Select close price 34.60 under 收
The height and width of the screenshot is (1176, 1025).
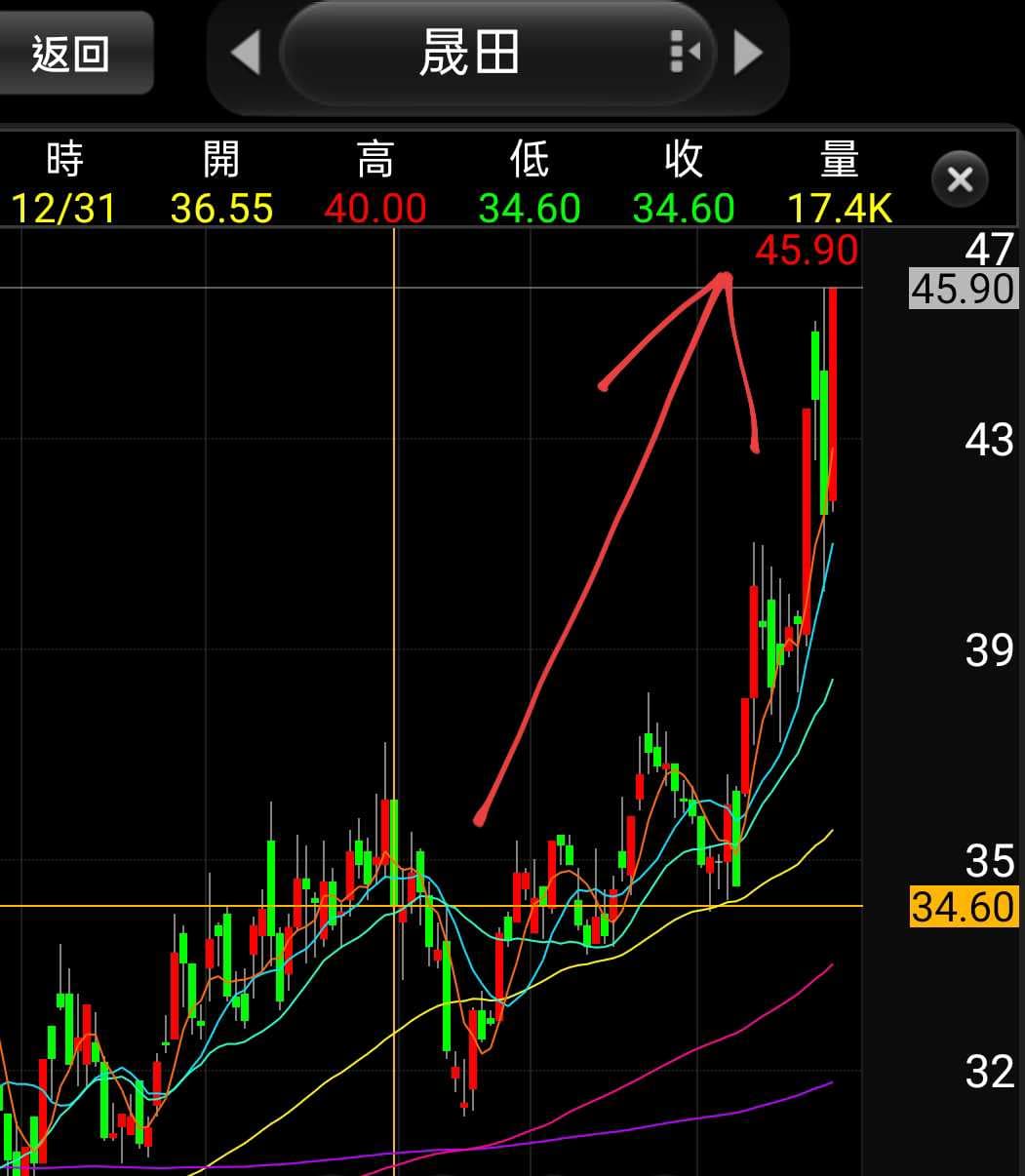click(x=684, y=209)
